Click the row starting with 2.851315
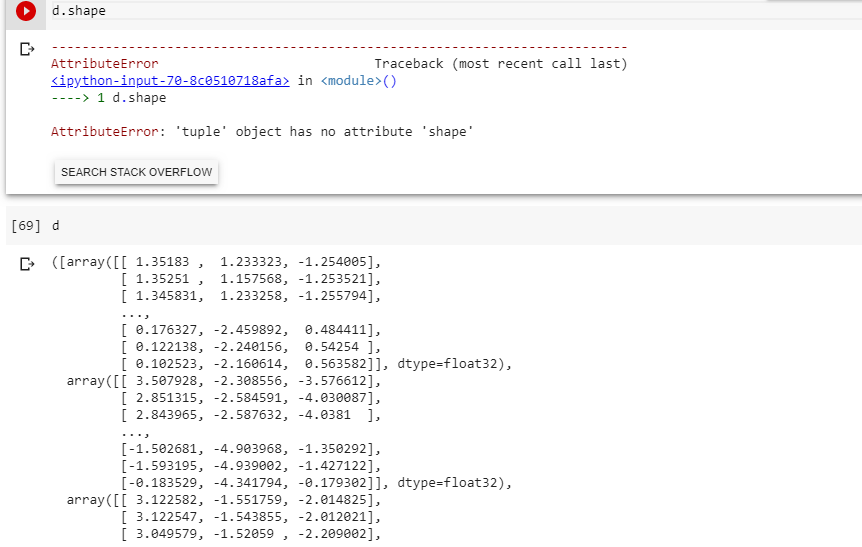This screenshot has height=547, width=862. (x=251, y=398)
